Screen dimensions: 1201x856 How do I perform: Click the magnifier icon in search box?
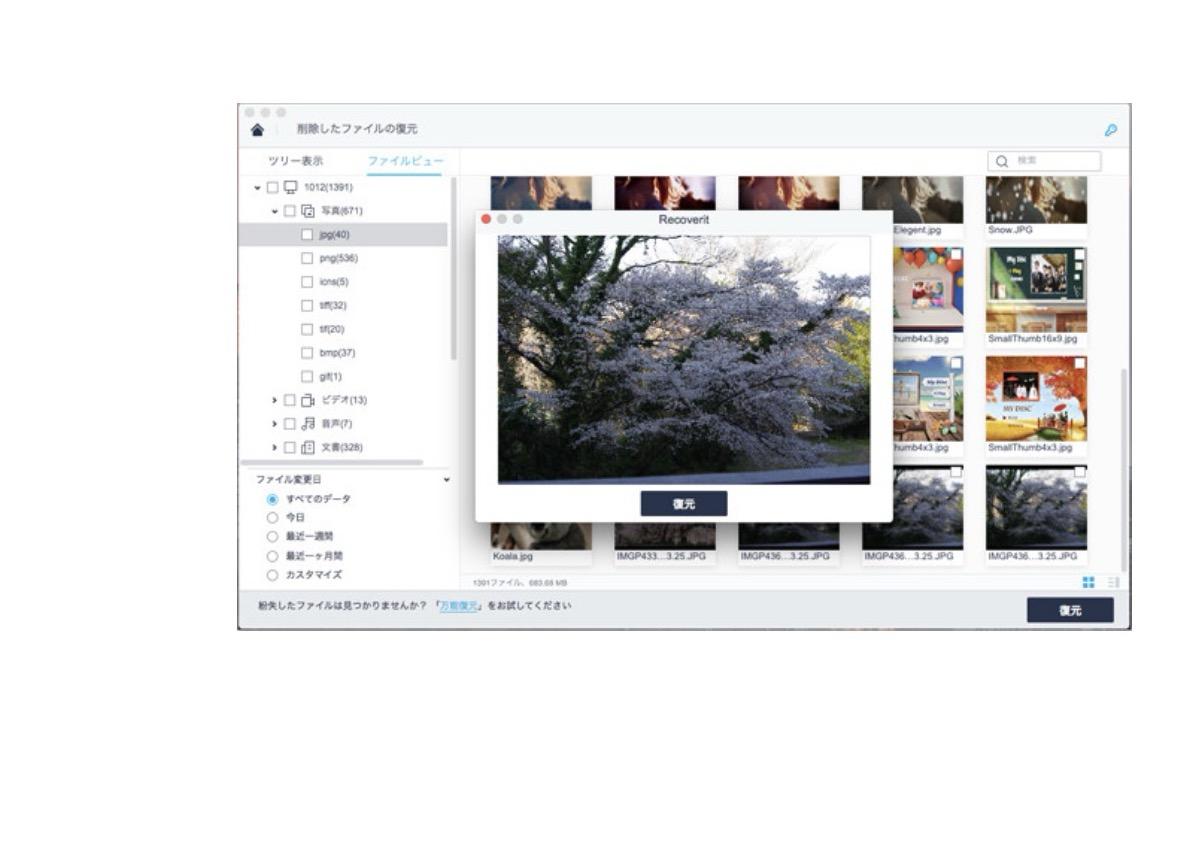tap(1003, 161)
